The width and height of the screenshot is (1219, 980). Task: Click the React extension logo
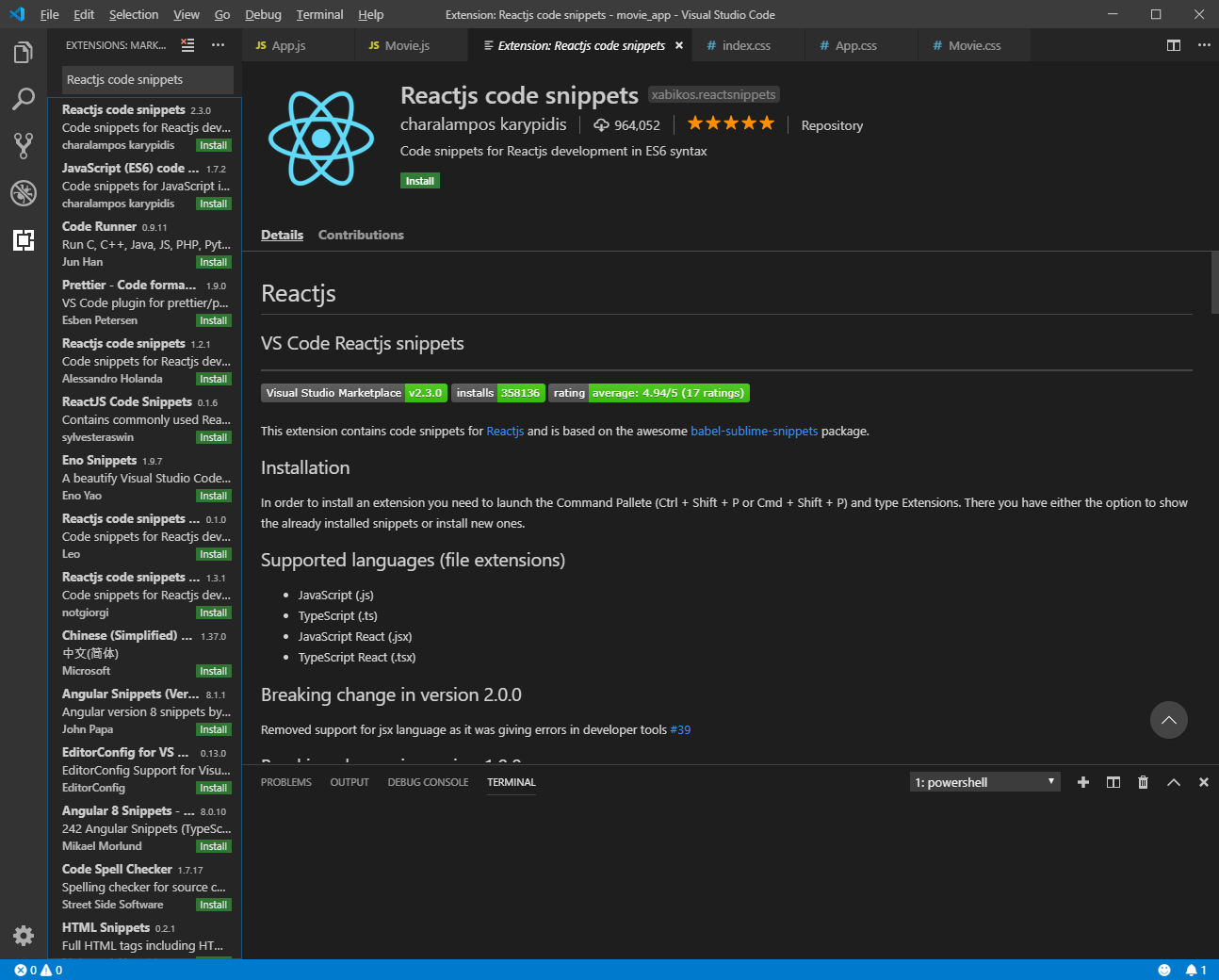coord(321,138)
